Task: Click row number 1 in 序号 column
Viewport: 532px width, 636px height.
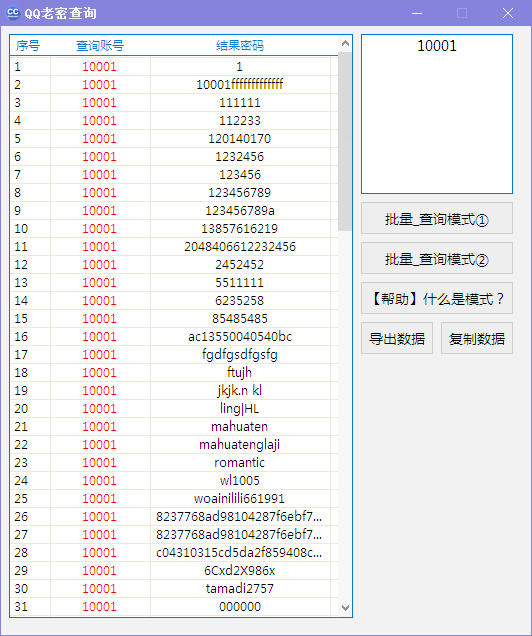Action: 17,67
